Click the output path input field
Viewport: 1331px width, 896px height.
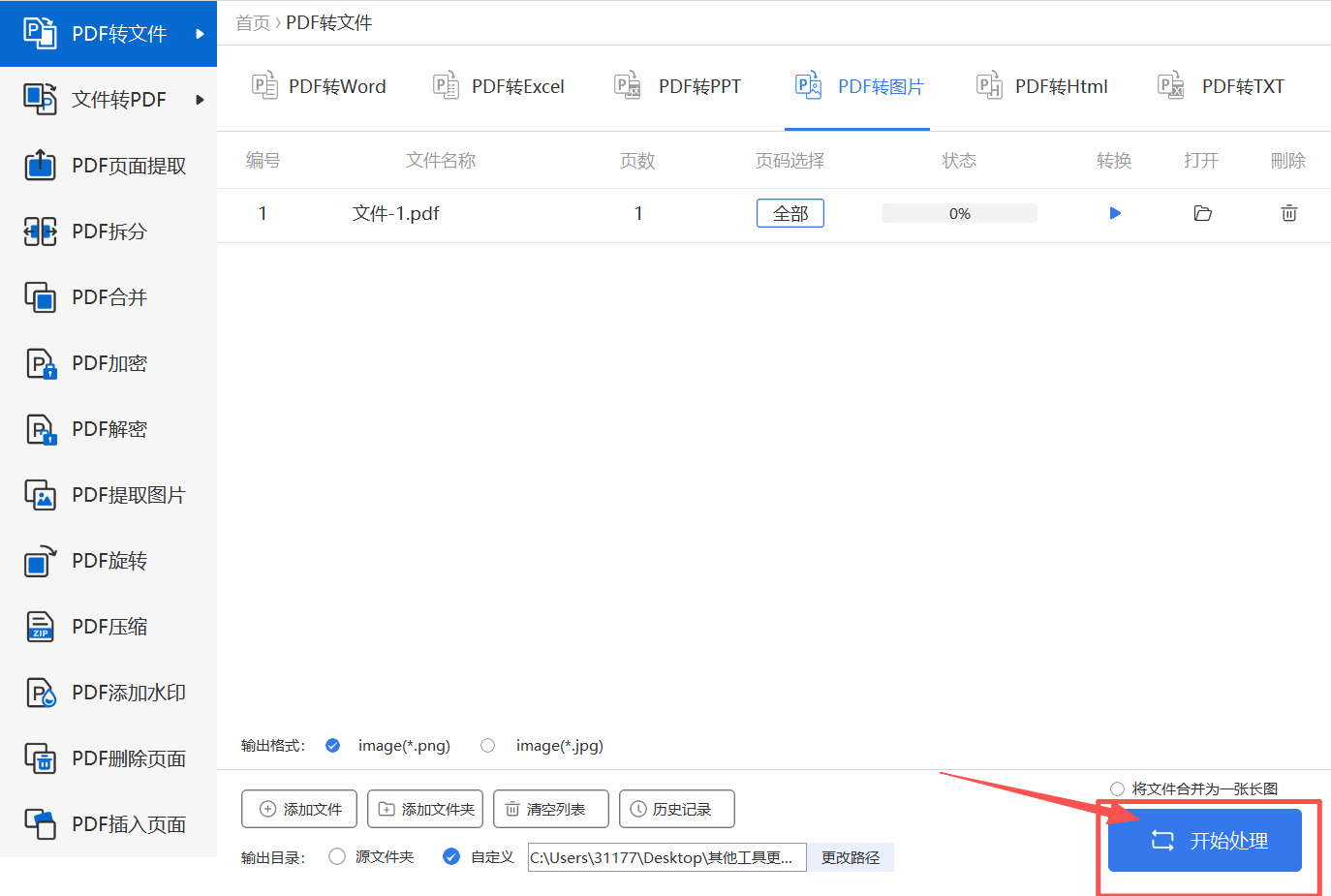[666, 857]
